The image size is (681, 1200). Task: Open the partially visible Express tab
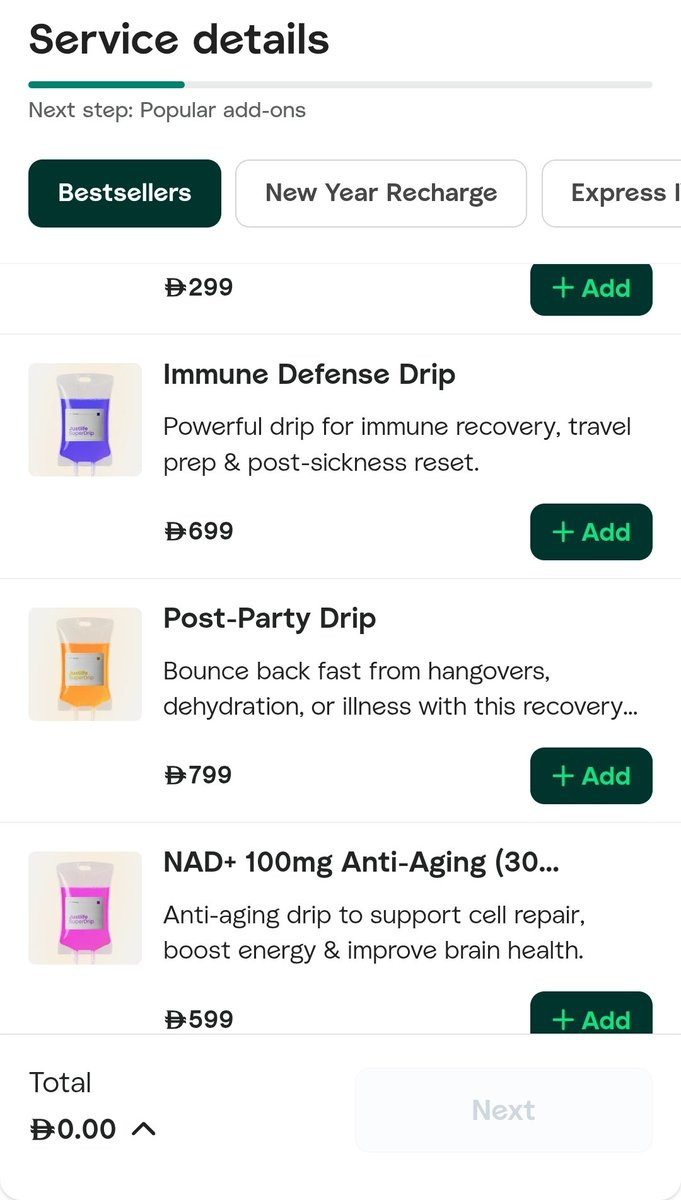coord(612,193)
